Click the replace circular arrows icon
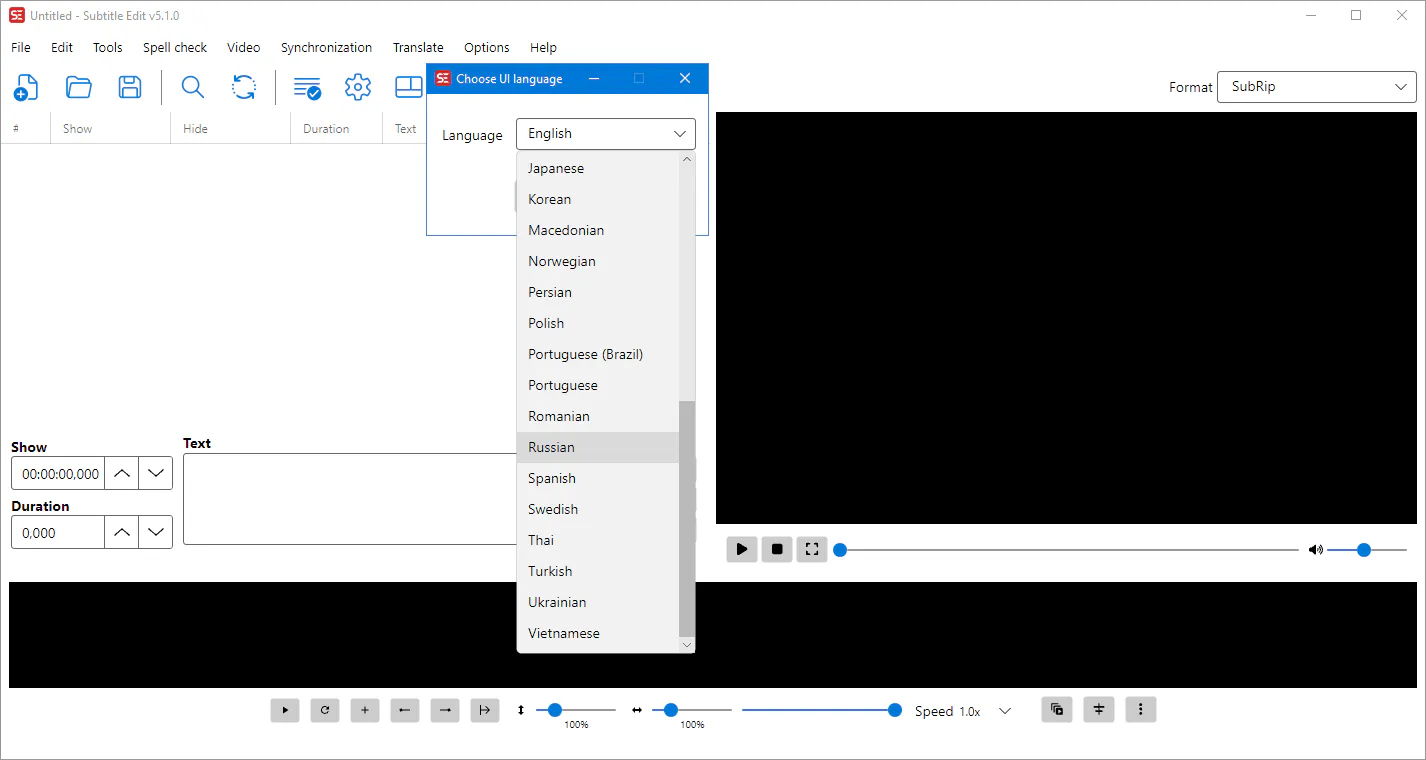 (244, 87)
